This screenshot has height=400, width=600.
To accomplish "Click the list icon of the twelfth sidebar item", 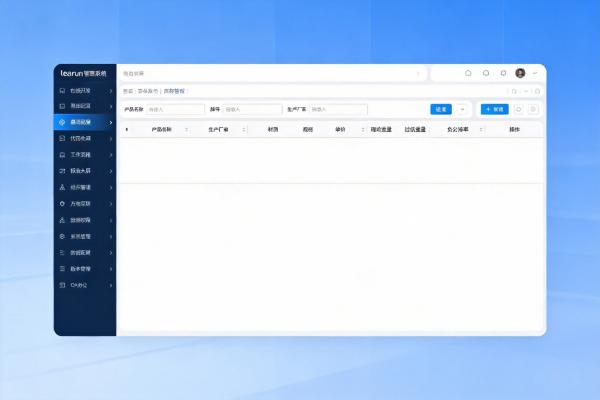I will (x=62, y=269).
